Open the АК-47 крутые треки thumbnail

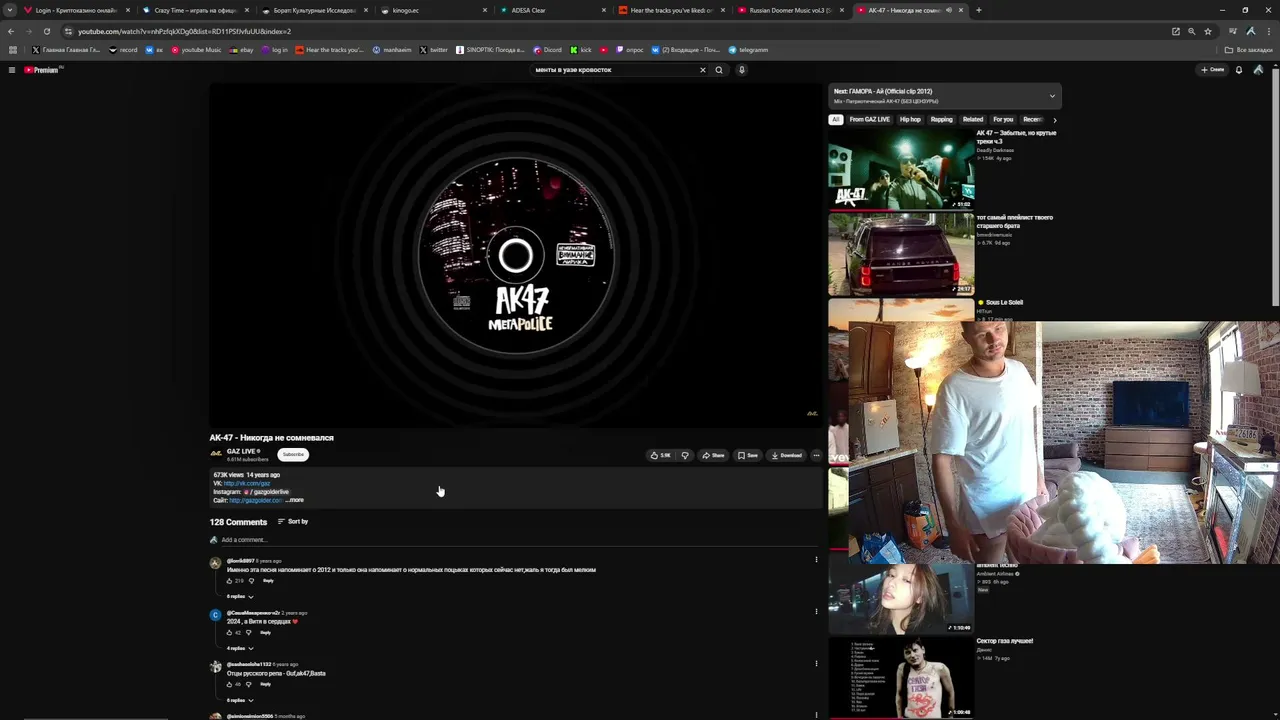[x=901, y=169]
